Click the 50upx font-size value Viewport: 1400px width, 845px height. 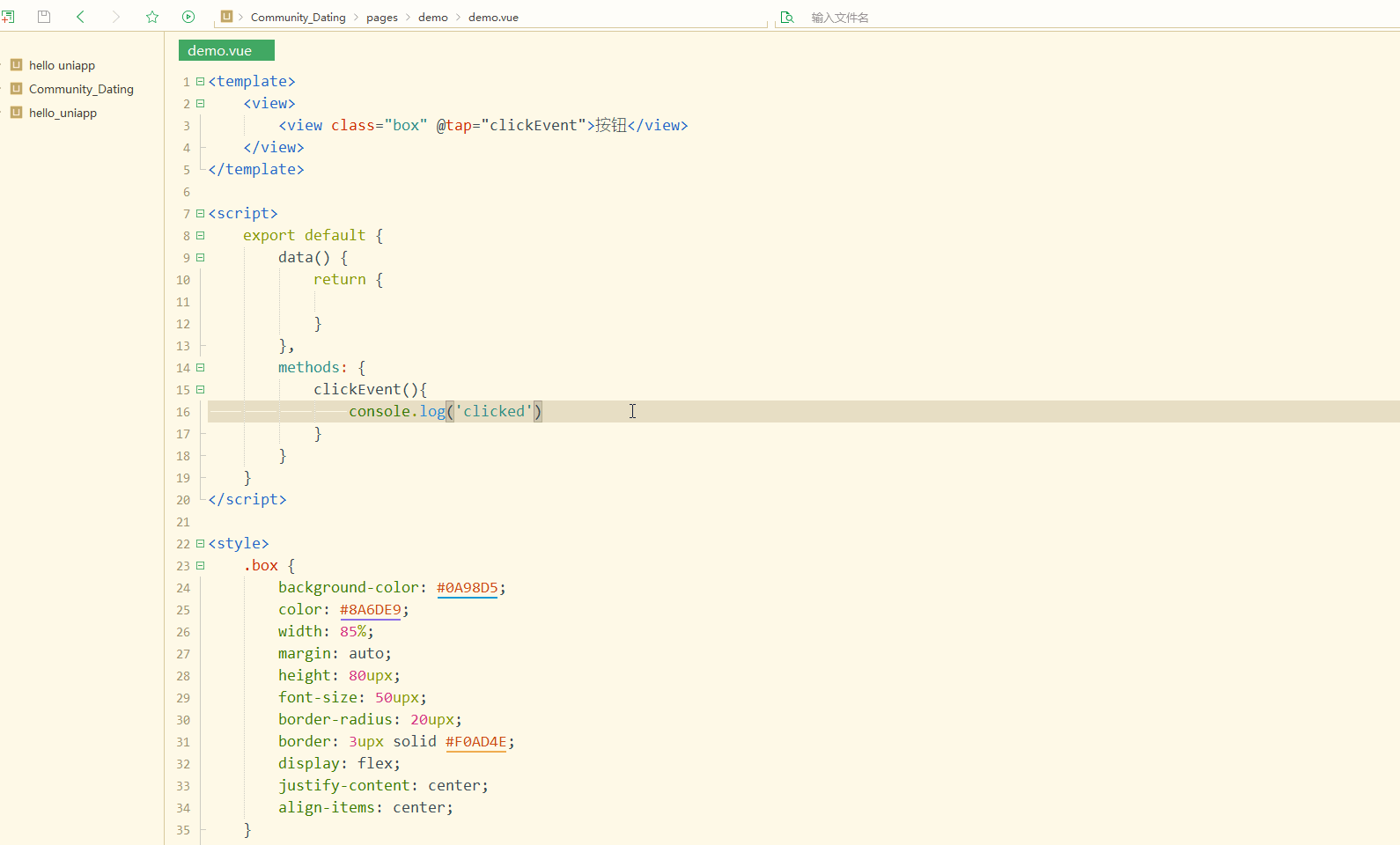tap(396, 697)
